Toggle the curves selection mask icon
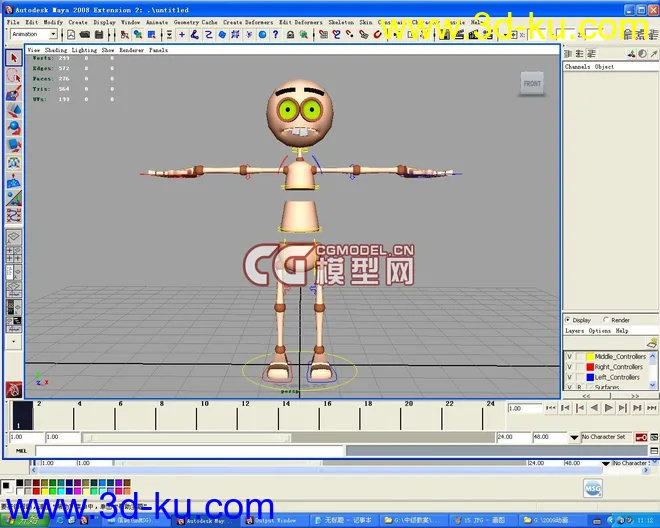The image size is (660, 528). point(208,35)
